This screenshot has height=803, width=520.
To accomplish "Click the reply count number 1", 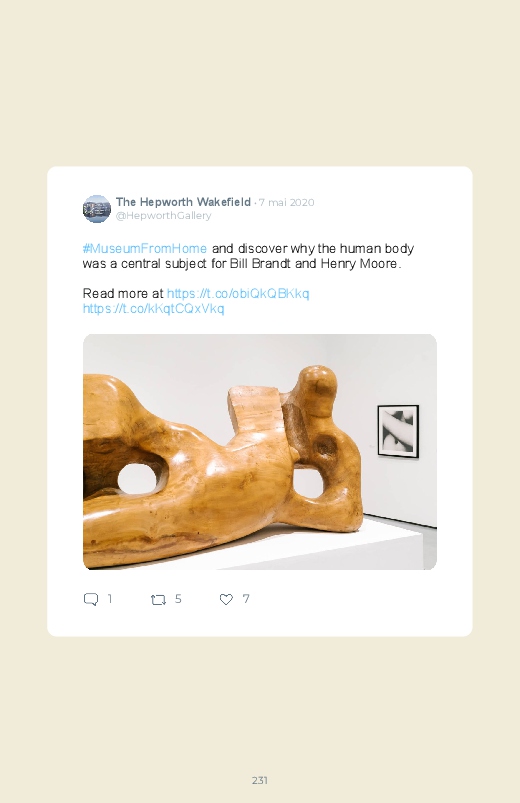I will [x=110, y=599].
